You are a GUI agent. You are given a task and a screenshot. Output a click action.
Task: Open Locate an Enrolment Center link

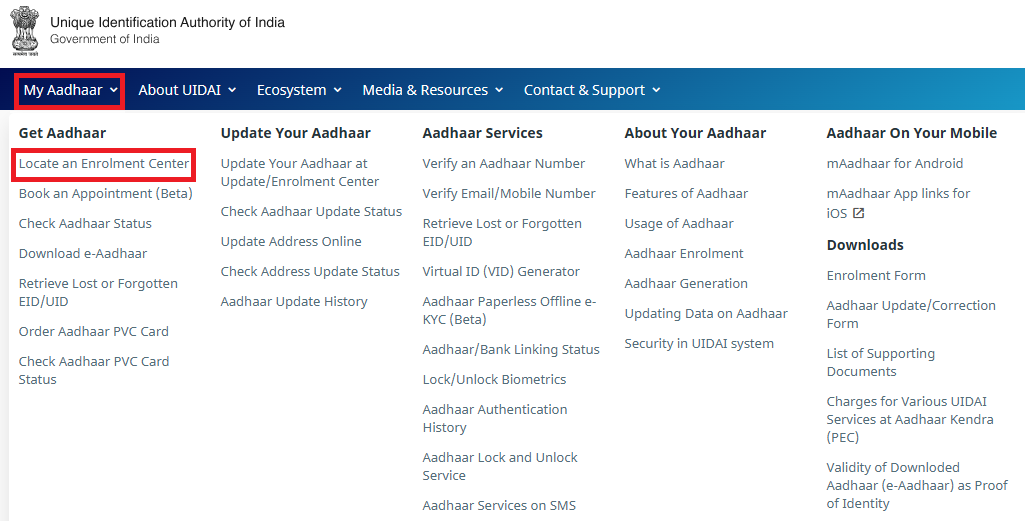pos(104,163)
